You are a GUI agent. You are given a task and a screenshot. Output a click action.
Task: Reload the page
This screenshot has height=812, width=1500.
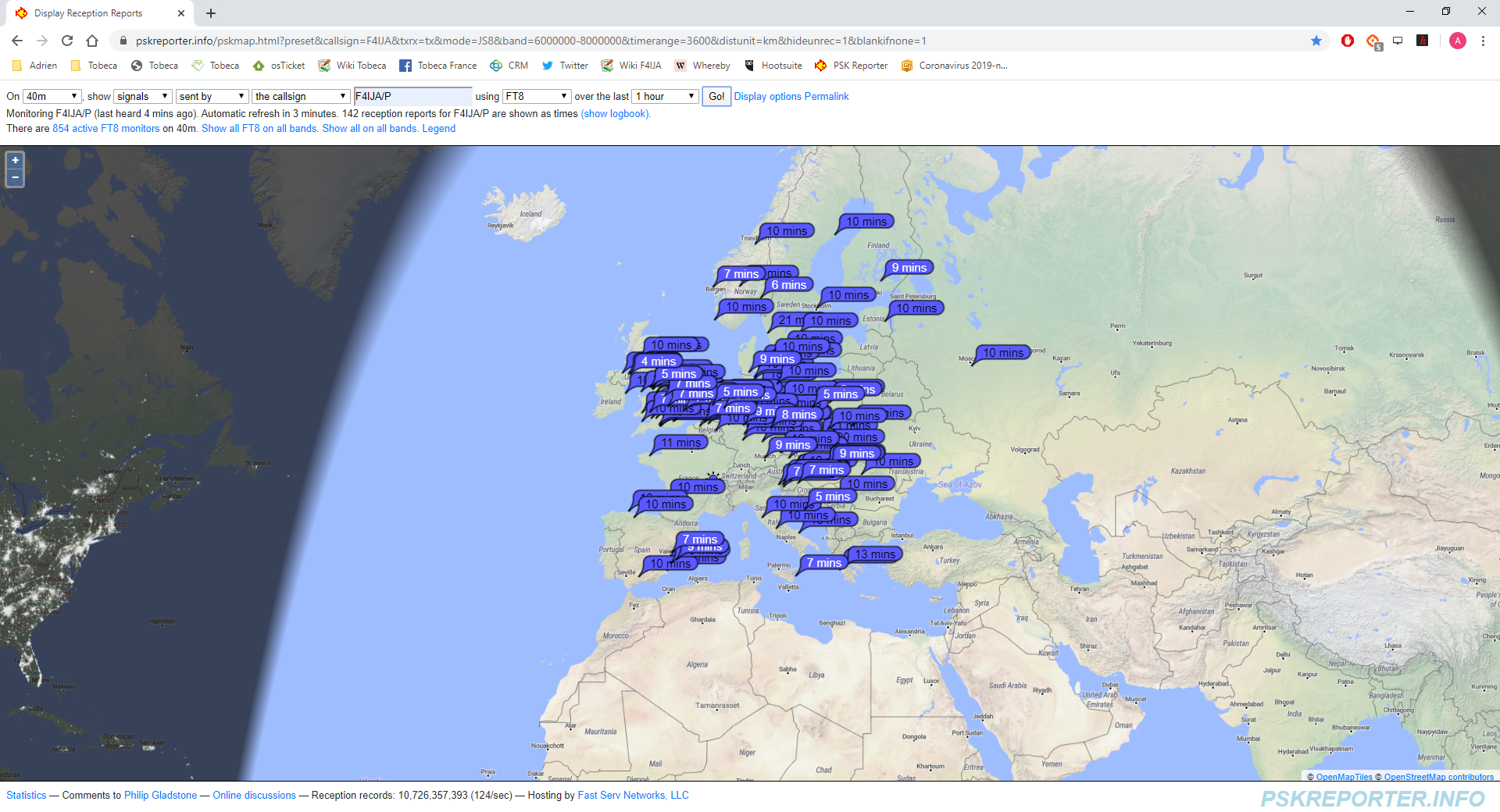(x=67, y=41)
